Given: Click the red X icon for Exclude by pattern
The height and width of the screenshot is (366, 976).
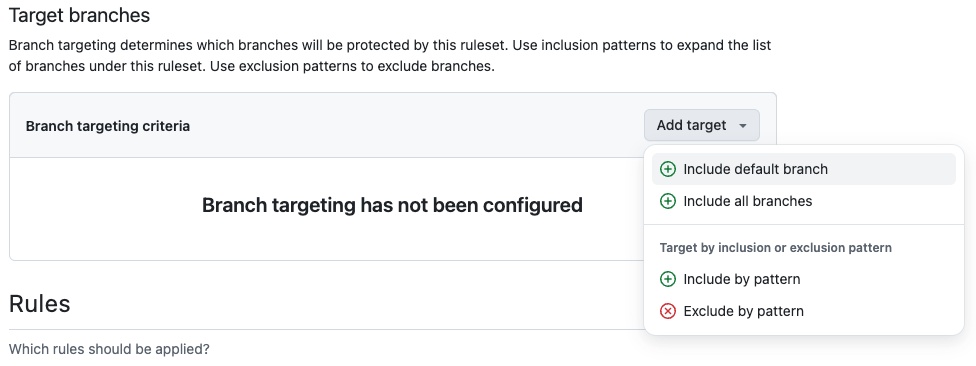Looking at the screenshot, I should 667,311.
